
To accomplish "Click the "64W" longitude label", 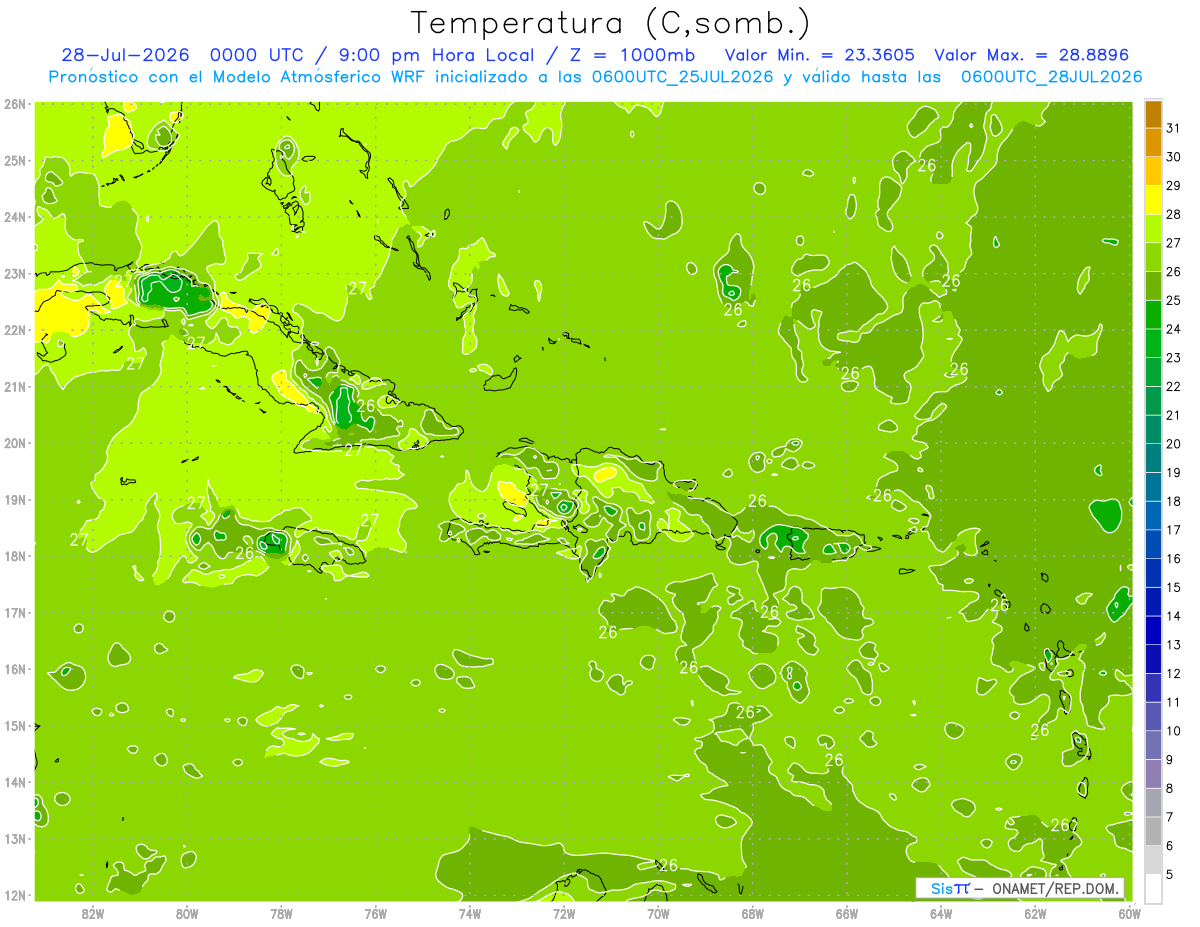I will tap(940, 914).
